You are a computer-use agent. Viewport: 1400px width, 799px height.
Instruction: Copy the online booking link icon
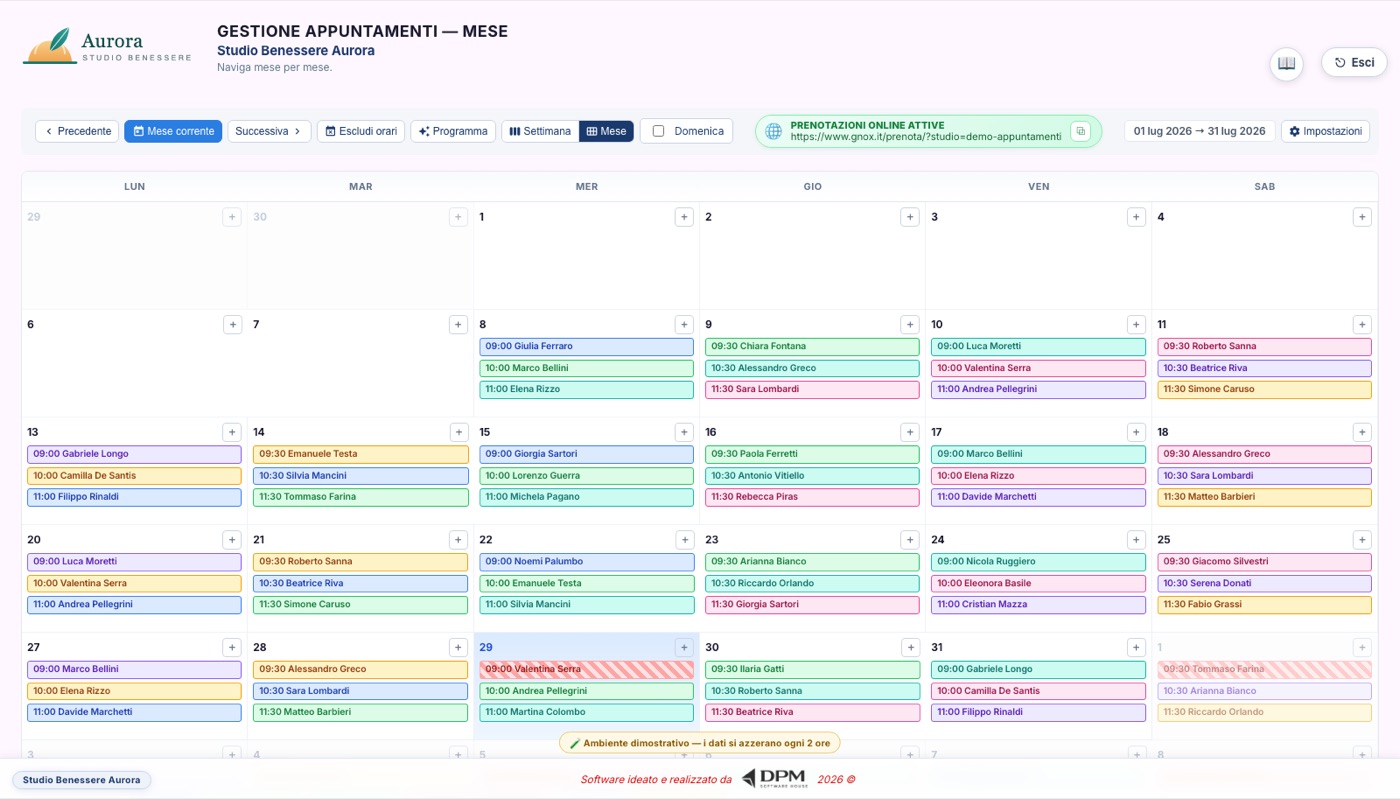tap(1080, 131)
